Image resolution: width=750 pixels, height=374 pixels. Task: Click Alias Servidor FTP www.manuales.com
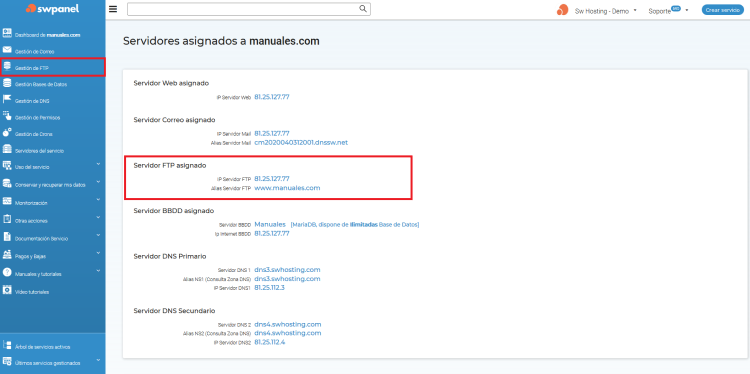(x=287, y=188)
